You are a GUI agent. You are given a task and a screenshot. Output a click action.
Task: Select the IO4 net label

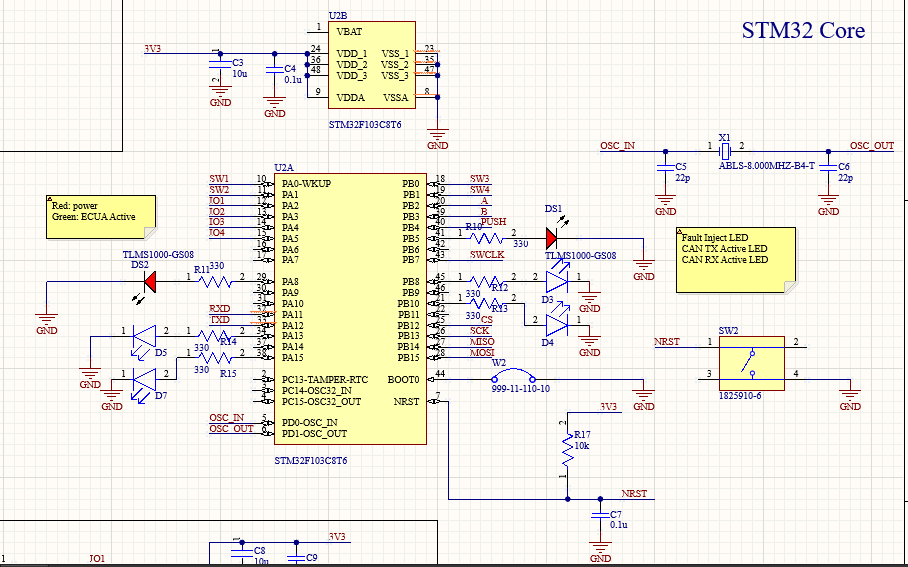[217, 233]
